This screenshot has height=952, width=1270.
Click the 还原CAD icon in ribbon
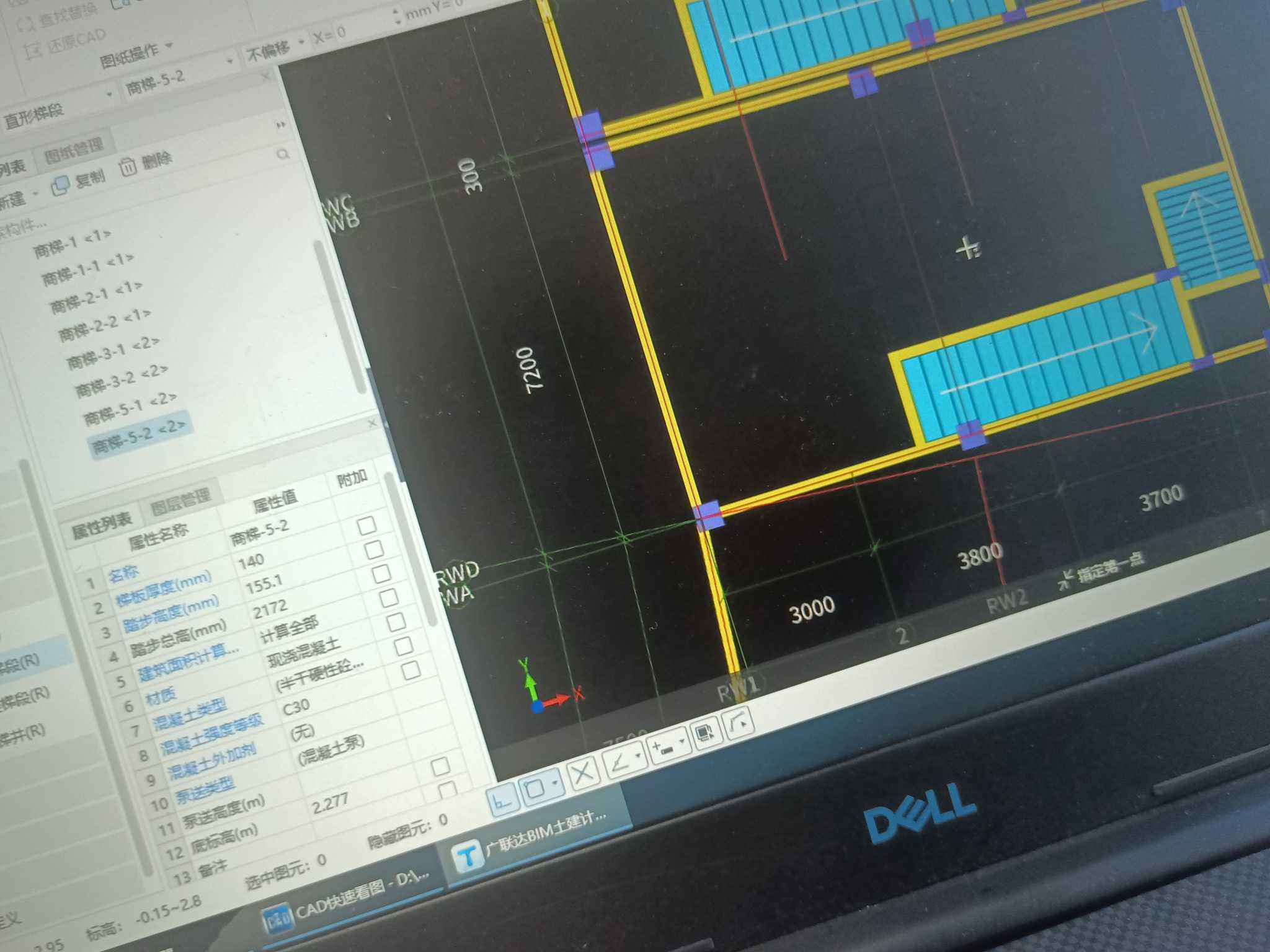coord(35,52)
